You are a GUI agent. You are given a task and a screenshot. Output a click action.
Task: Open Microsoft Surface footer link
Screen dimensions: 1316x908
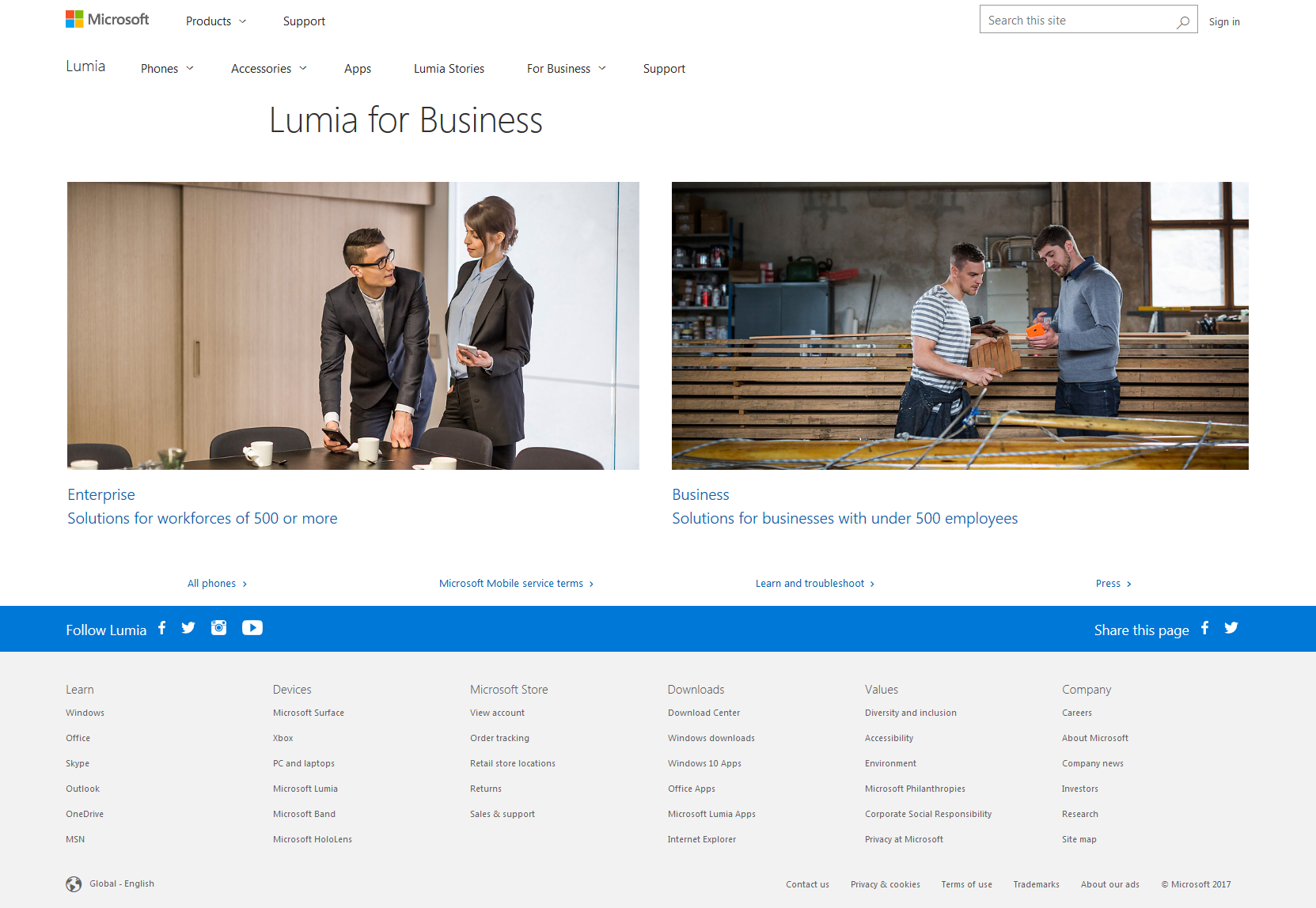tap(309, 713)
